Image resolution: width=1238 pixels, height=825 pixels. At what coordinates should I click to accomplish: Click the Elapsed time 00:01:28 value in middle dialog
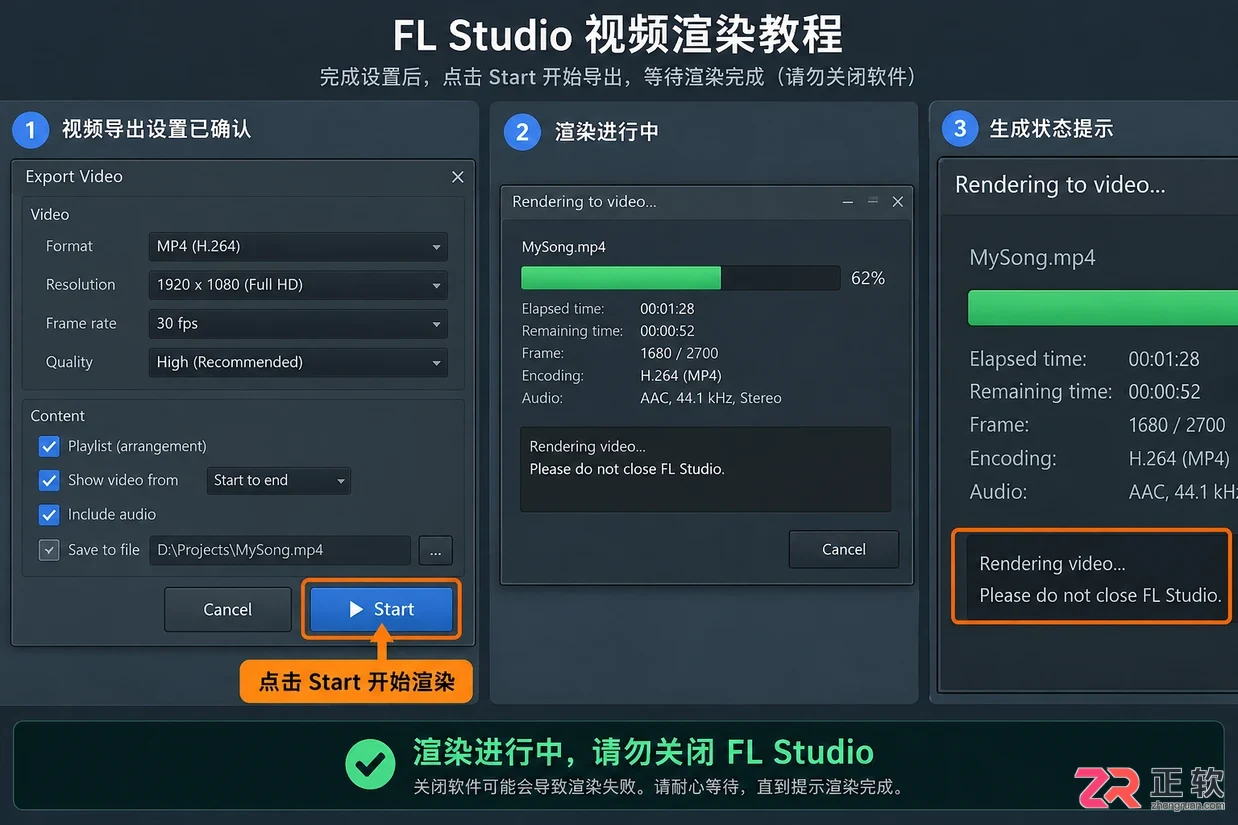pyautogui.click(x=667, y=309)
